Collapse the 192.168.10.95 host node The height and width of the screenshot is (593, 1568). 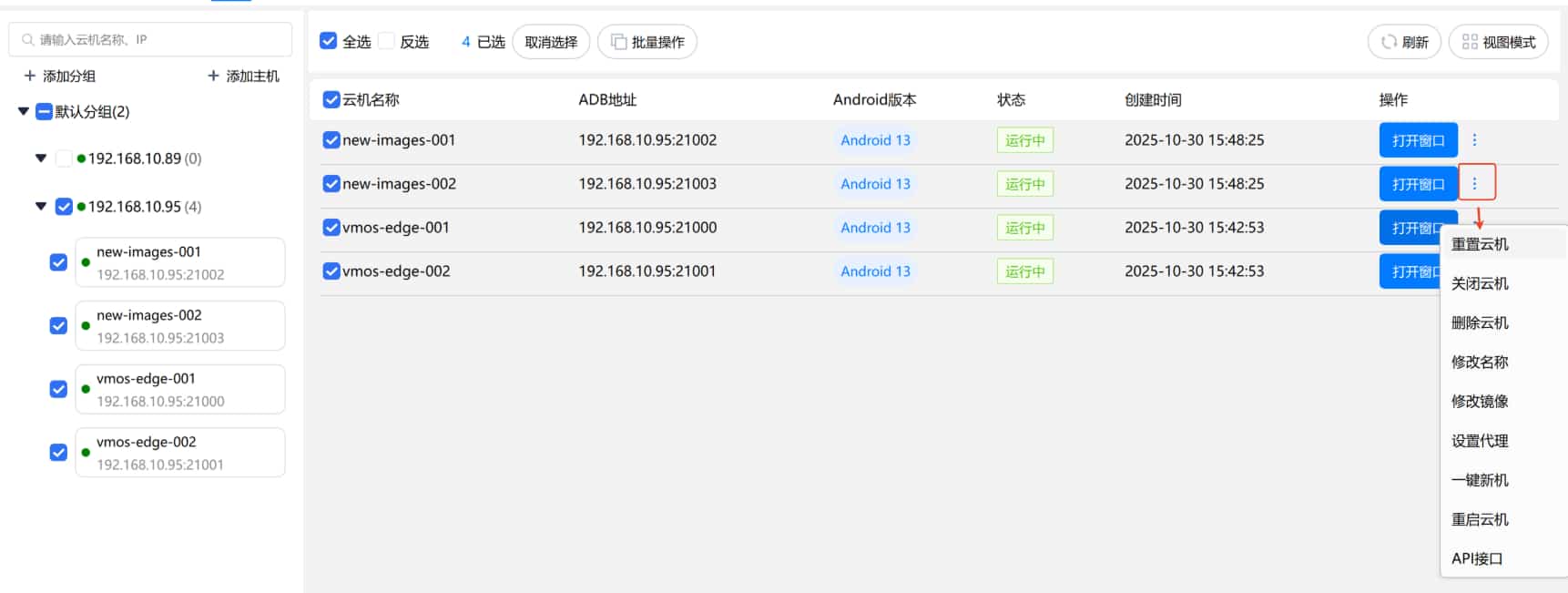41,207
